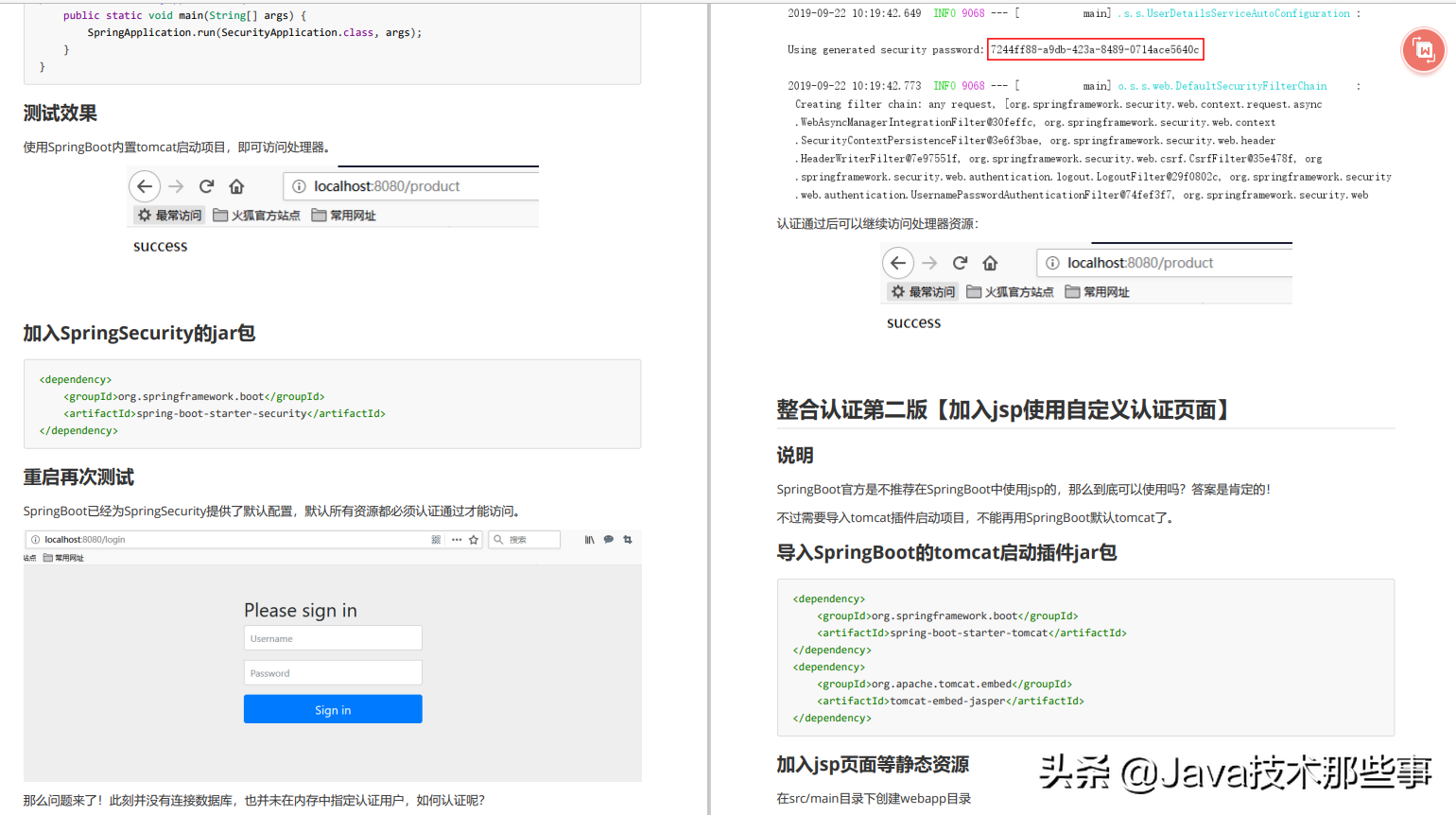The height and width of the screenshot is (815, 1456).
Task: Click success text in page below 认证通过后
Action: (914, 322)
